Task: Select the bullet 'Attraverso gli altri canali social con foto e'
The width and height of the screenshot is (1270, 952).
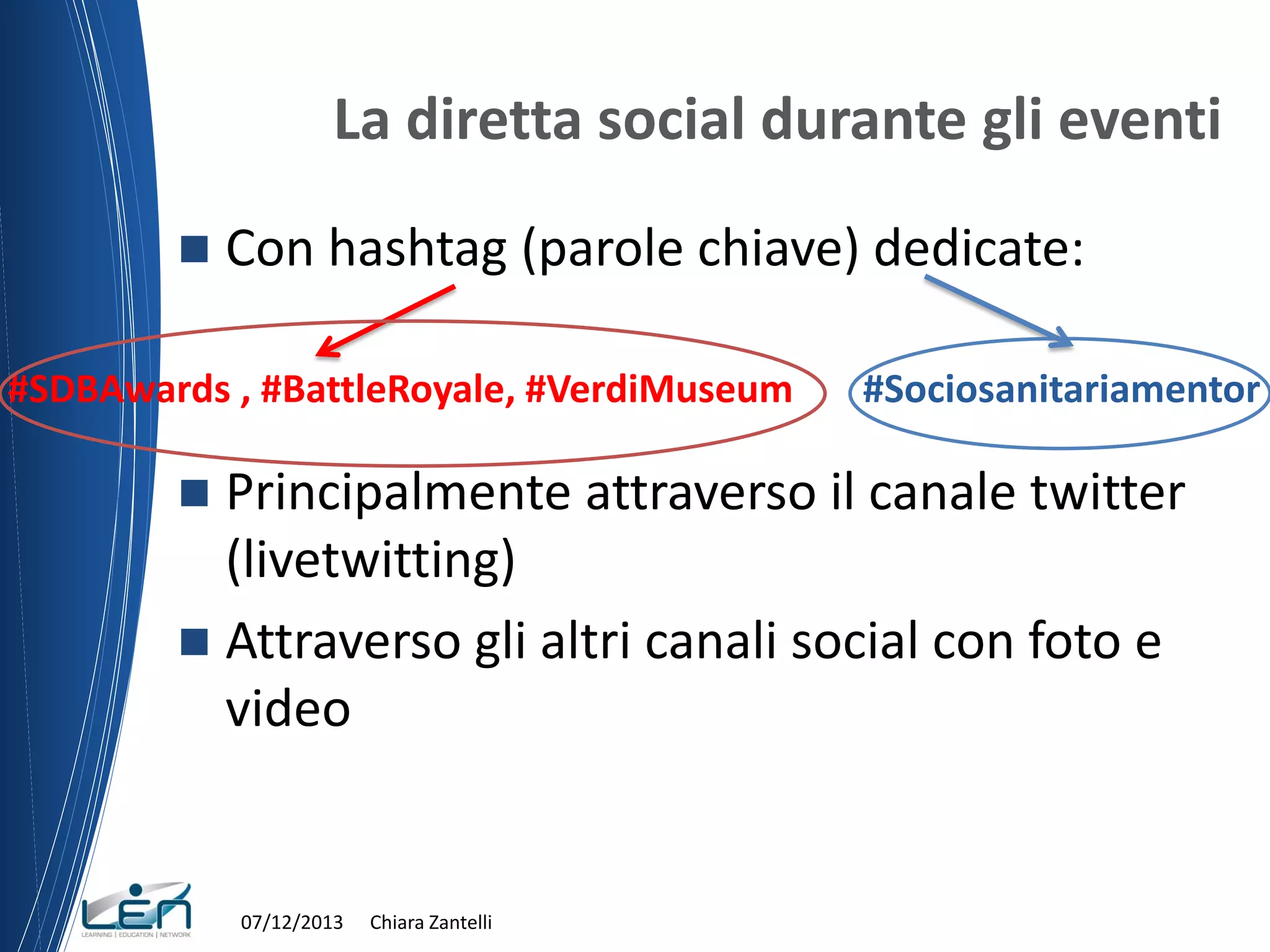Action: pos(693,641)
